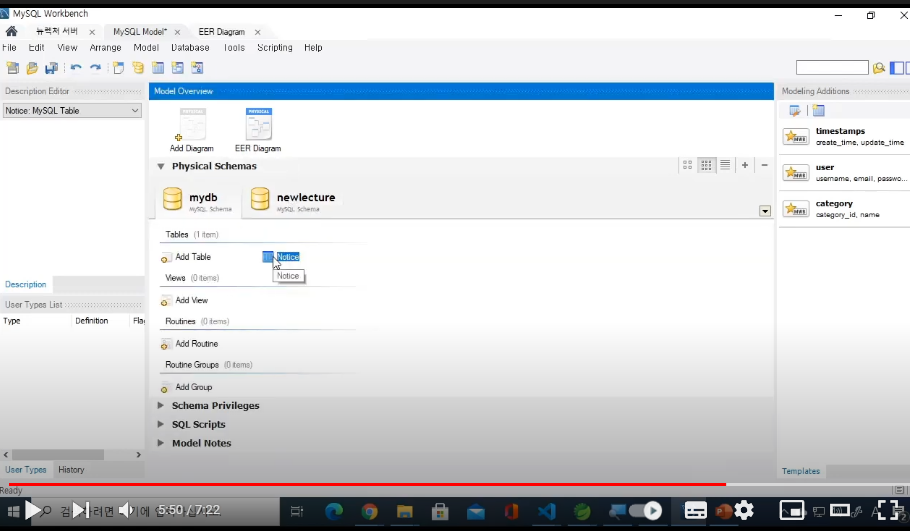The height and width of the screenshot is (531, 910).
Task: Click the add schema database toolbar icon
Action: [138, 68]
